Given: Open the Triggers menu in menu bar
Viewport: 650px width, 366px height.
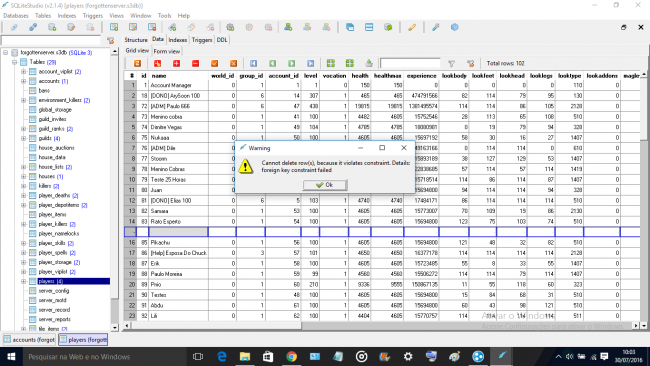Looking at the screenshot, I should click(x=92, y=16).
